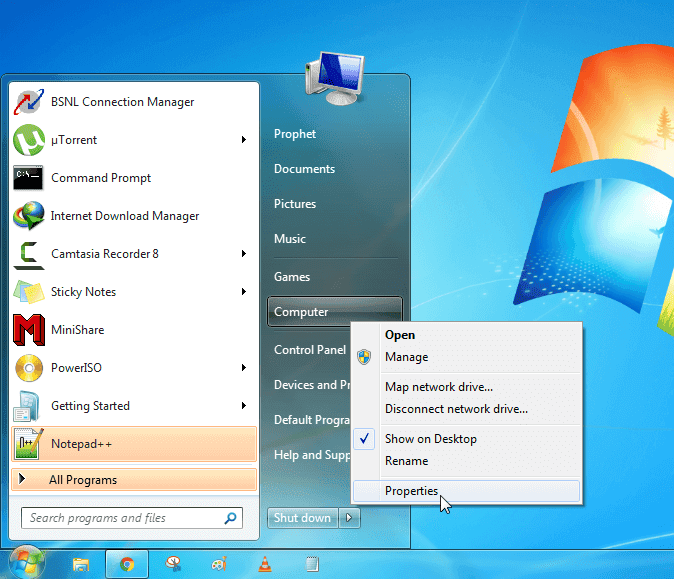The width and height of the screenshot is (674, 579).
Task: Open Windows Explorer from the taskbar
Action: [81, 564]
